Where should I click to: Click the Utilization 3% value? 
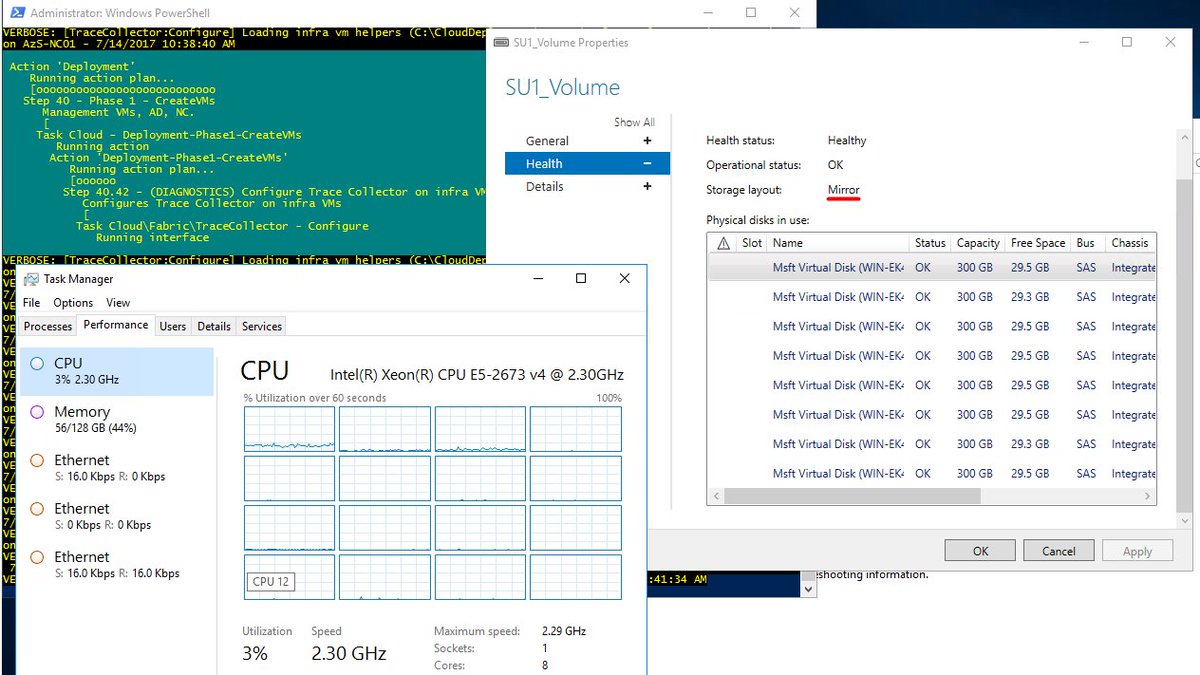(255, 654)
